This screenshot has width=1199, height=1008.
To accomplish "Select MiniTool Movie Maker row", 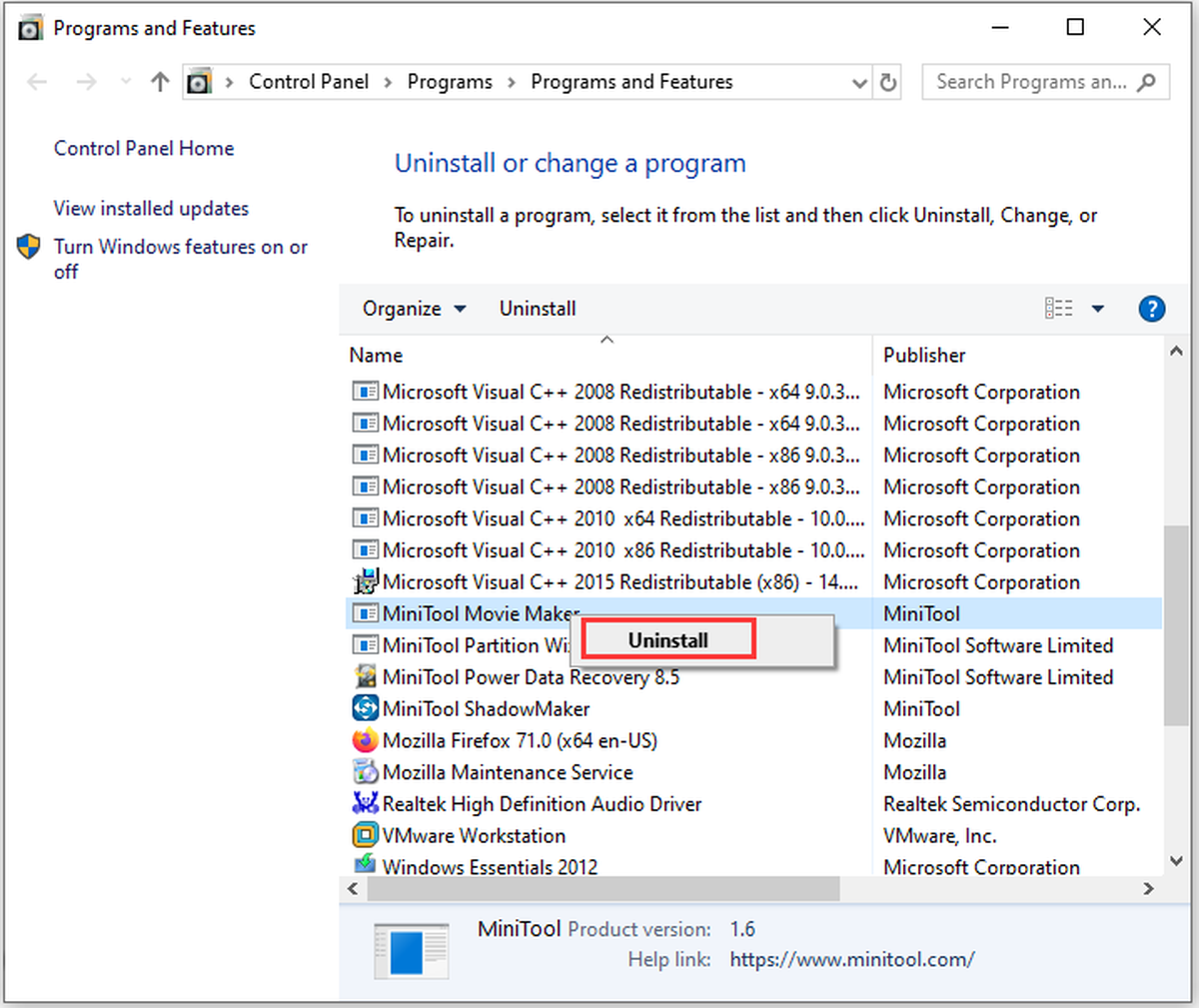I will click(x=753, y=613).
